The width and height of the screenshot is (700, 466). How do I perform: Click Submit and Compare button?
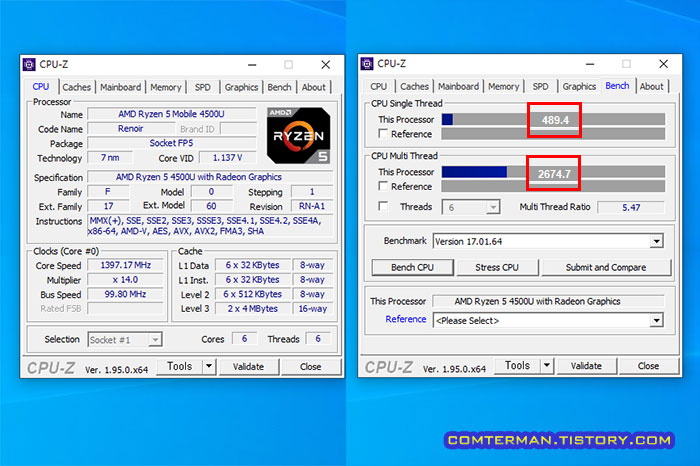click(x=606, y=267)
